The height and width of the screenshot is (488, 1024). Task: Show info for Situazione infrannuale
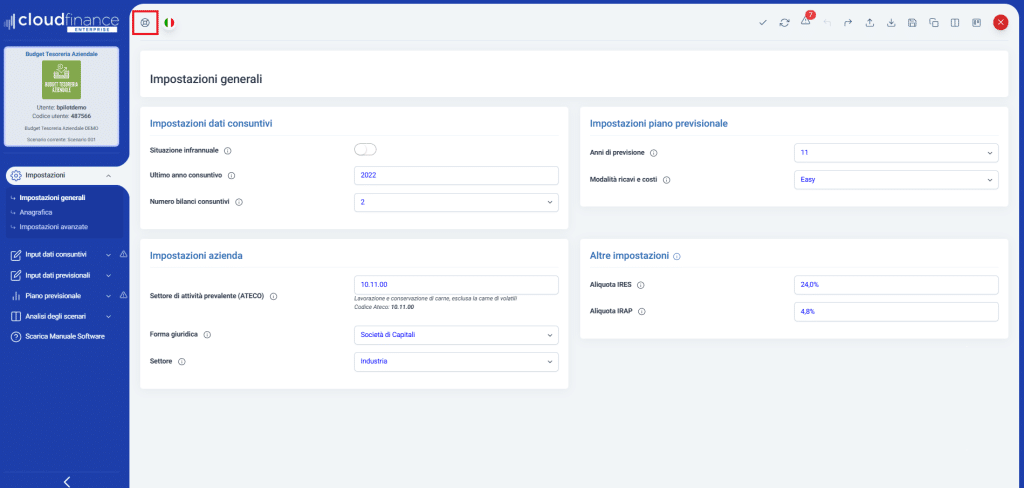tap(228, 151)
